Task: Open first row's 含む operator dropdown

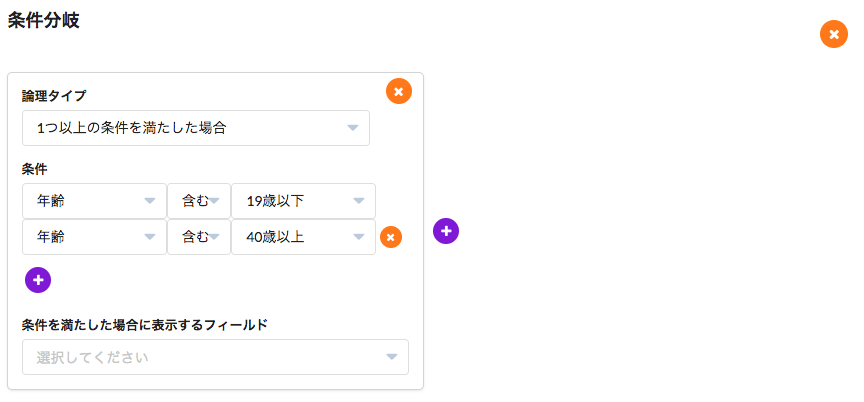Action: point(198,201)
